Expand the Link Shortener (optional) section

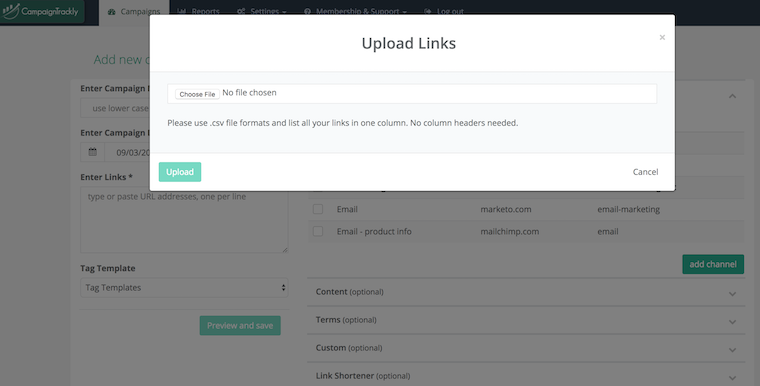point(526,376)
